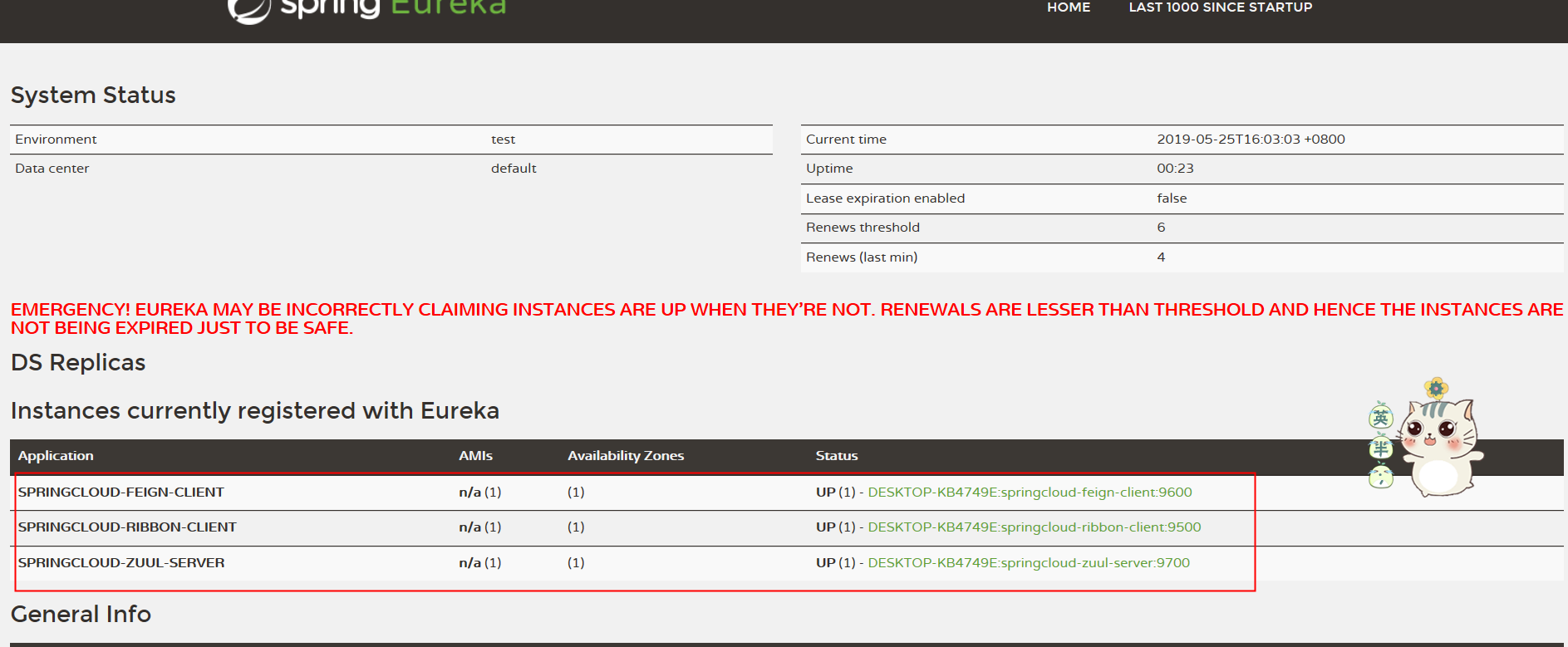Click the DS Replicas heading

click(78, 363)
